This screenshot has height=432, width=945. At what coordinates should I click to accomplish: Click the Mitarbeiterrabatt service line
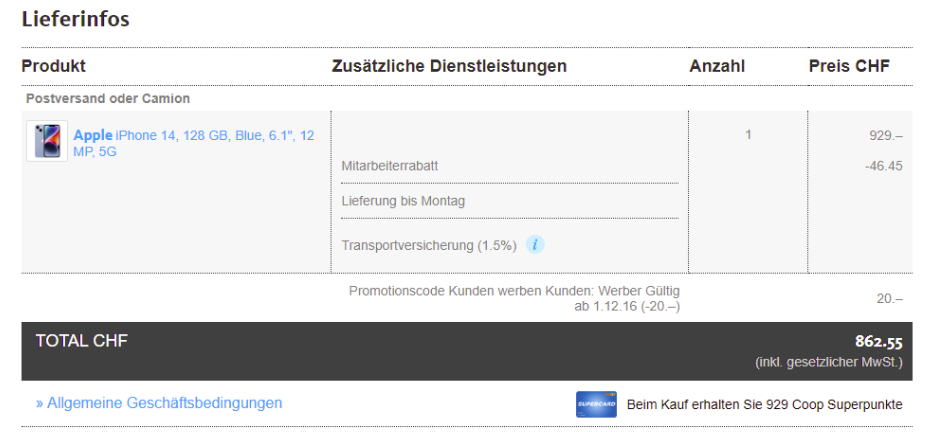[390, 166]
